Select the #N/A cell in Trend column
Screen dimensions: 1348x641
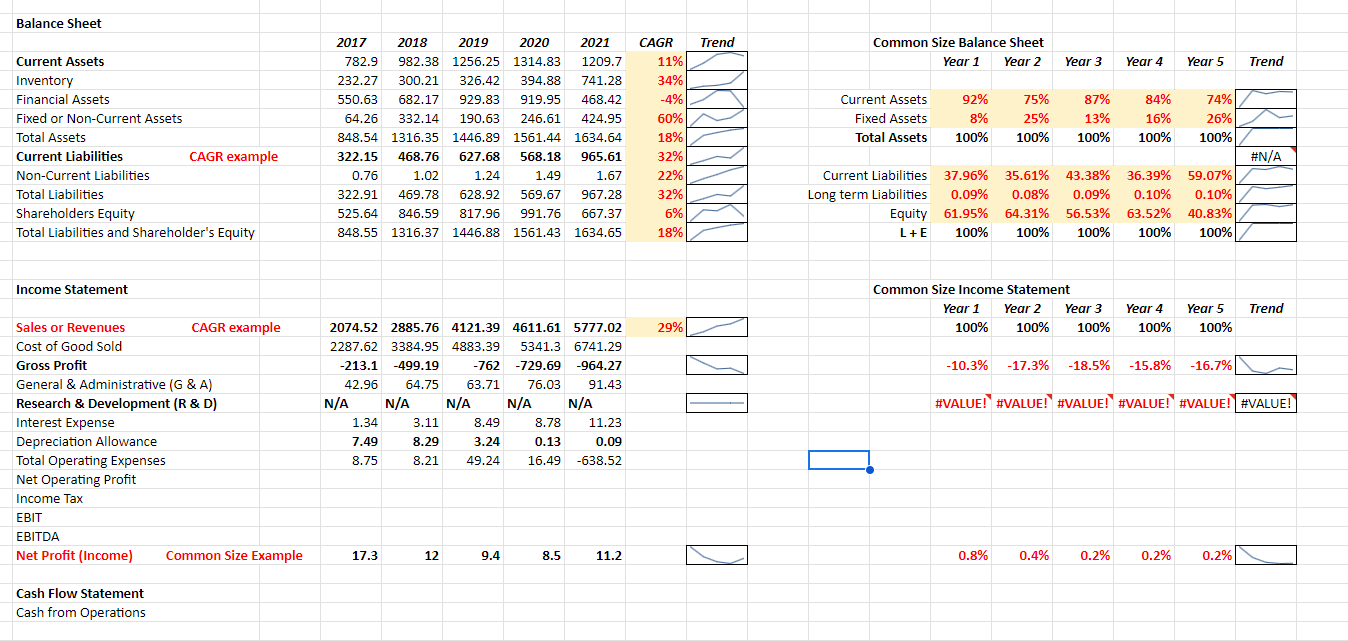(x=1265, y=156)
